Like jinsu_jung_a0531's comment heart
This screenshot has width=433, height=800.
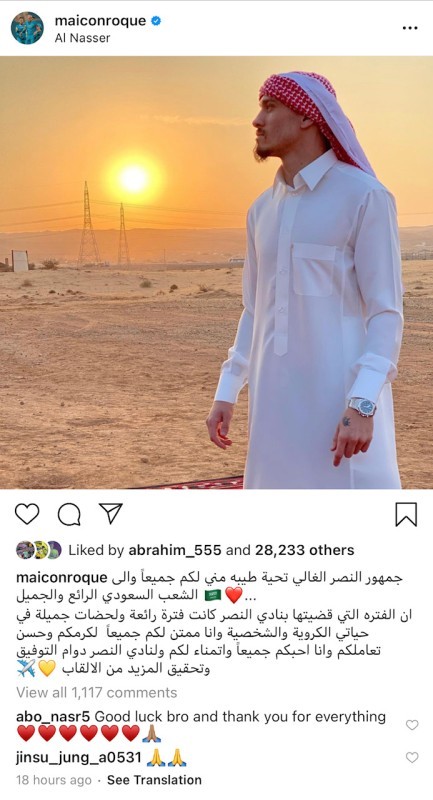point(412,758)
